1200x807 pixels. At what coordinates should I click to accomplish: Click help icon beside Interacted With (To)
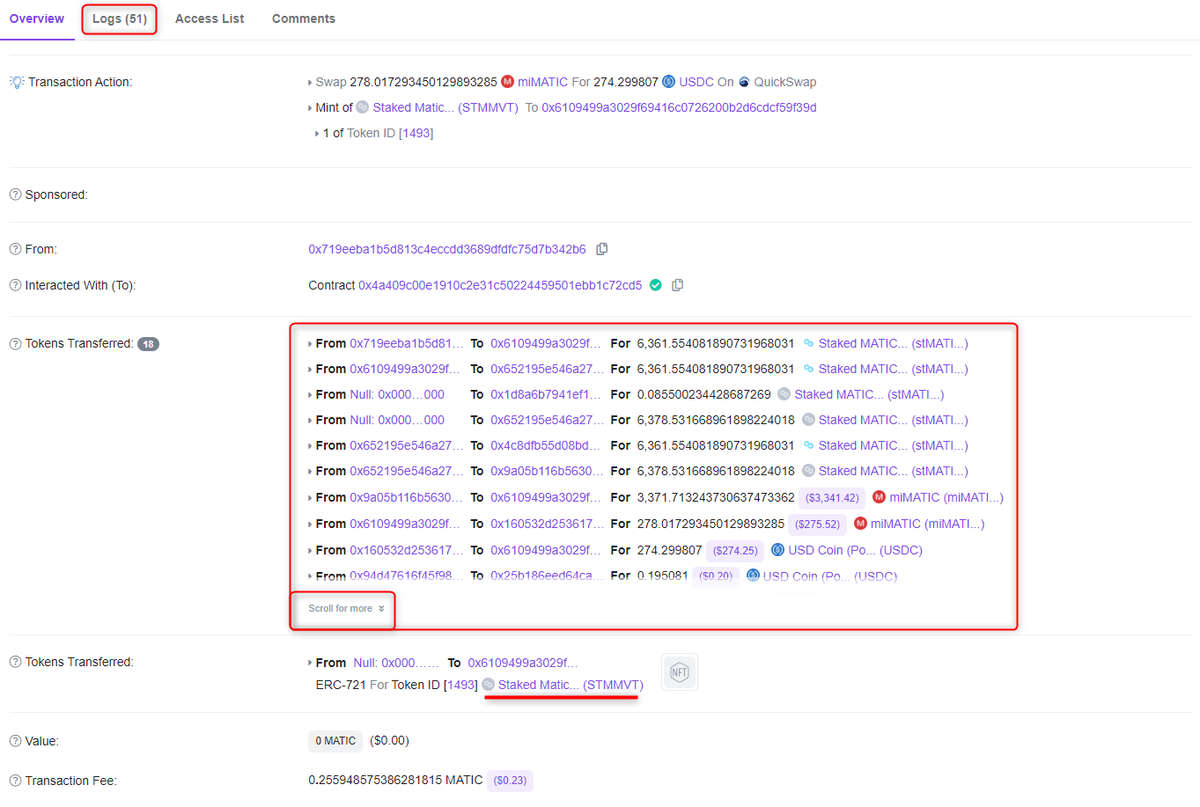15,285
